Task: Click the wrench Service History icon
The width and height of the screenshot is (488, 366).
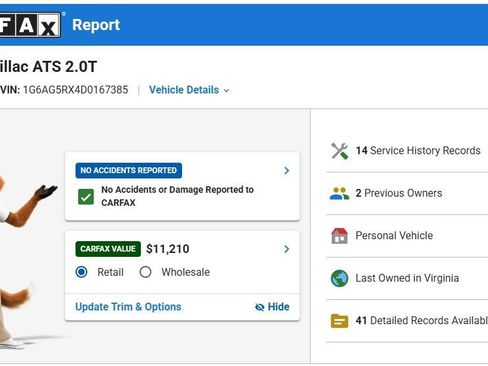Action: 339,151
